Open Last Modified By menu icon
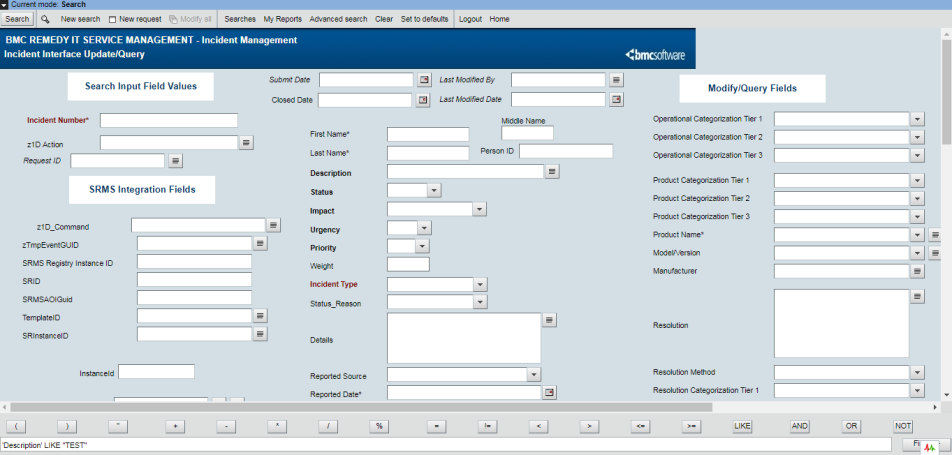The image size is (952, 455). click(x=616, y=80)
